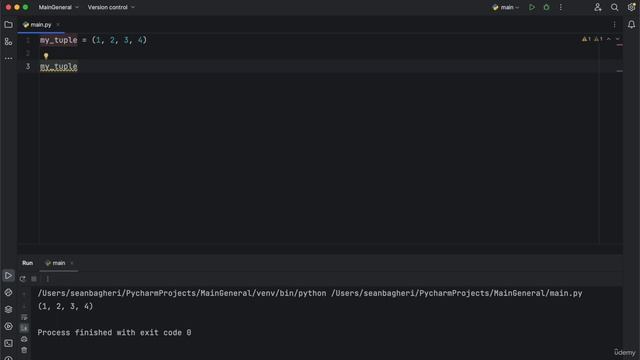640x360 pixels.
Task: Click the first warning count indicator
Action: (586, 39)
